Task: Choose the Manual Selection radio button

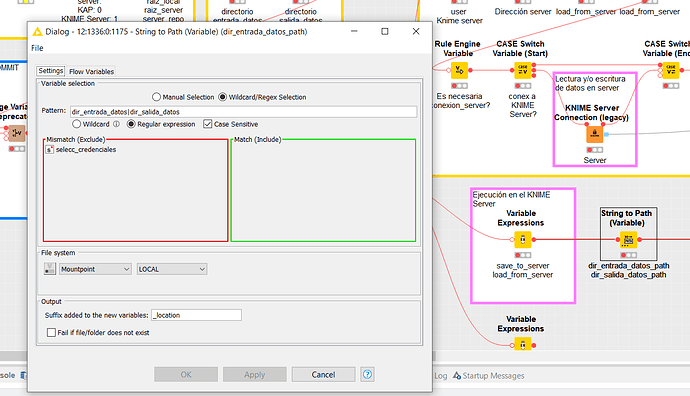Action: click(156, 97)
